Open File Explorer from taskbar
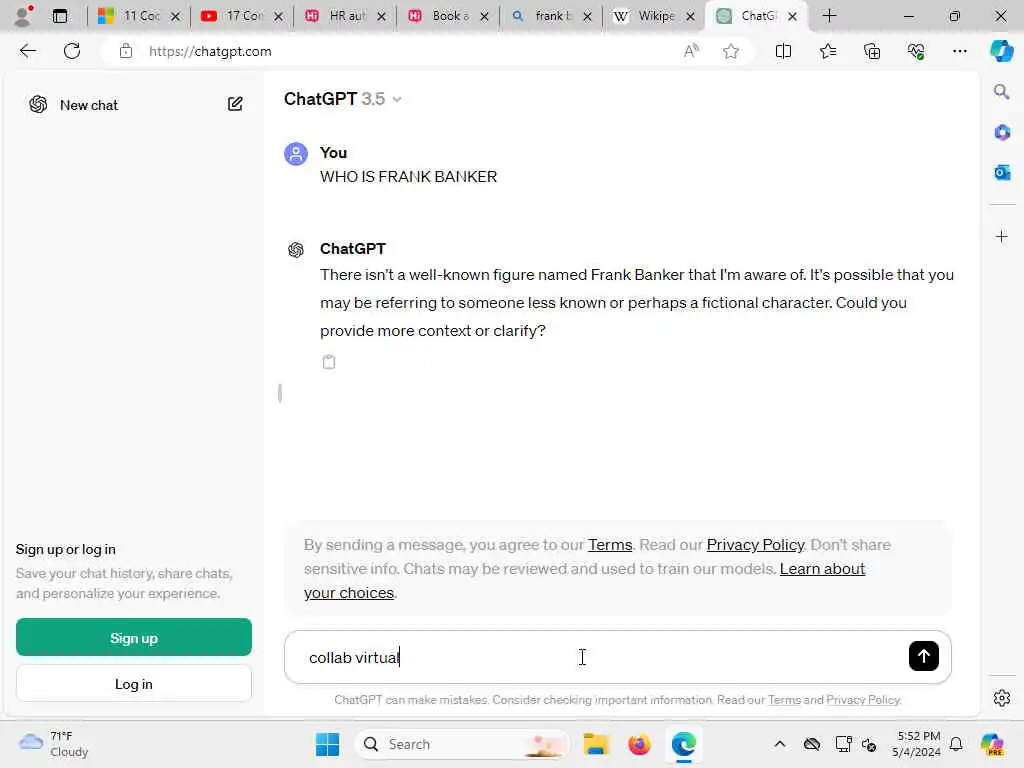The height and width of the screenshot is (768, 1024). [x=596, y=744]
